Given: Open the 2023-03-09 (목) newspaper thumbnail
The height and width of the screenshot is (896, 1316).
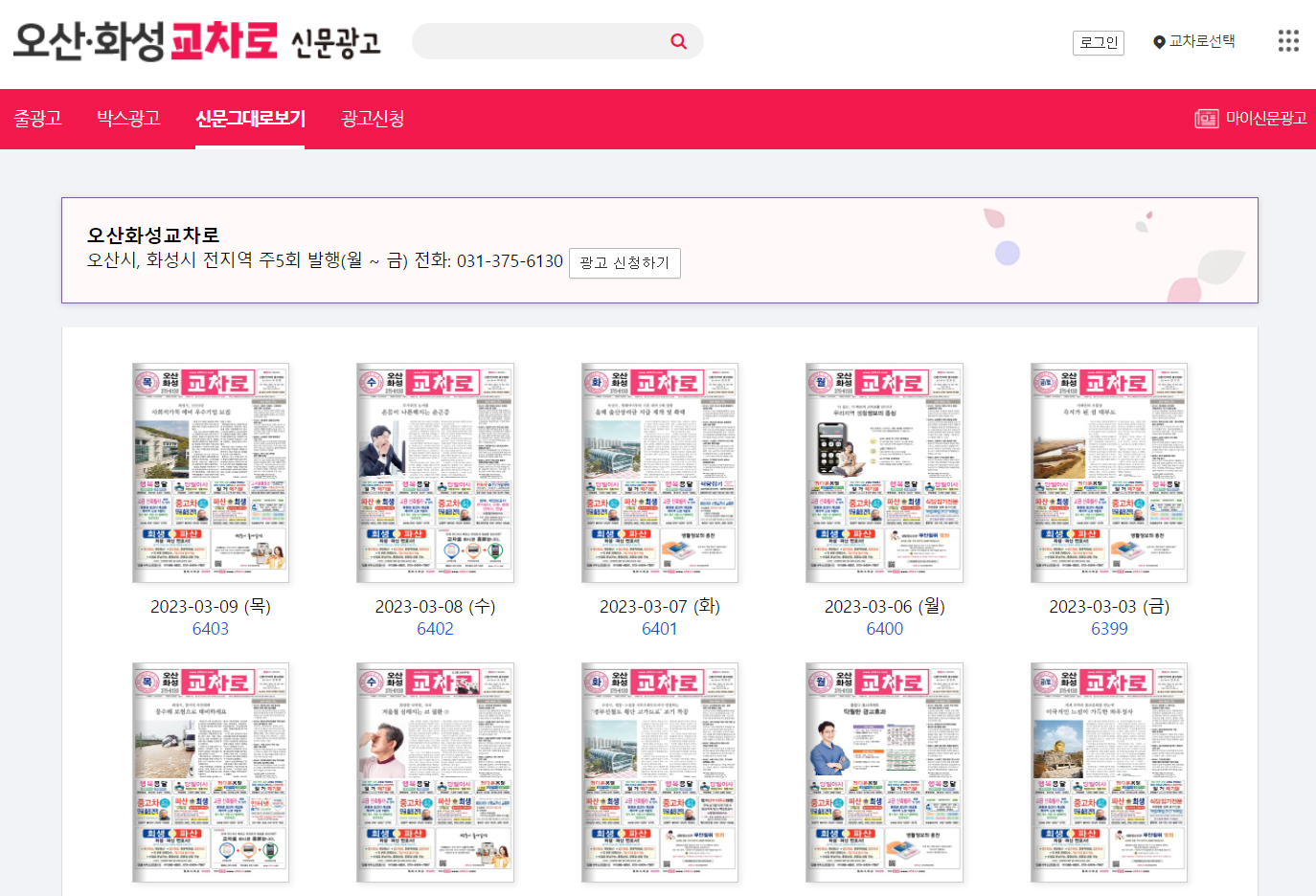Looking at the screenshot, I should coord(211,473).
